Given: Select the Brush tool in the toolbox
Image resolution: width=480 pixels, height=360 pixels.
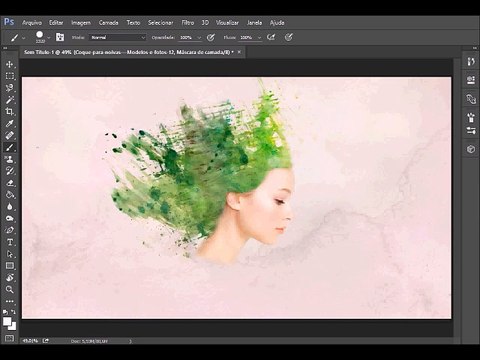Looking at the screenshot, I should click(x=9, y=147).
